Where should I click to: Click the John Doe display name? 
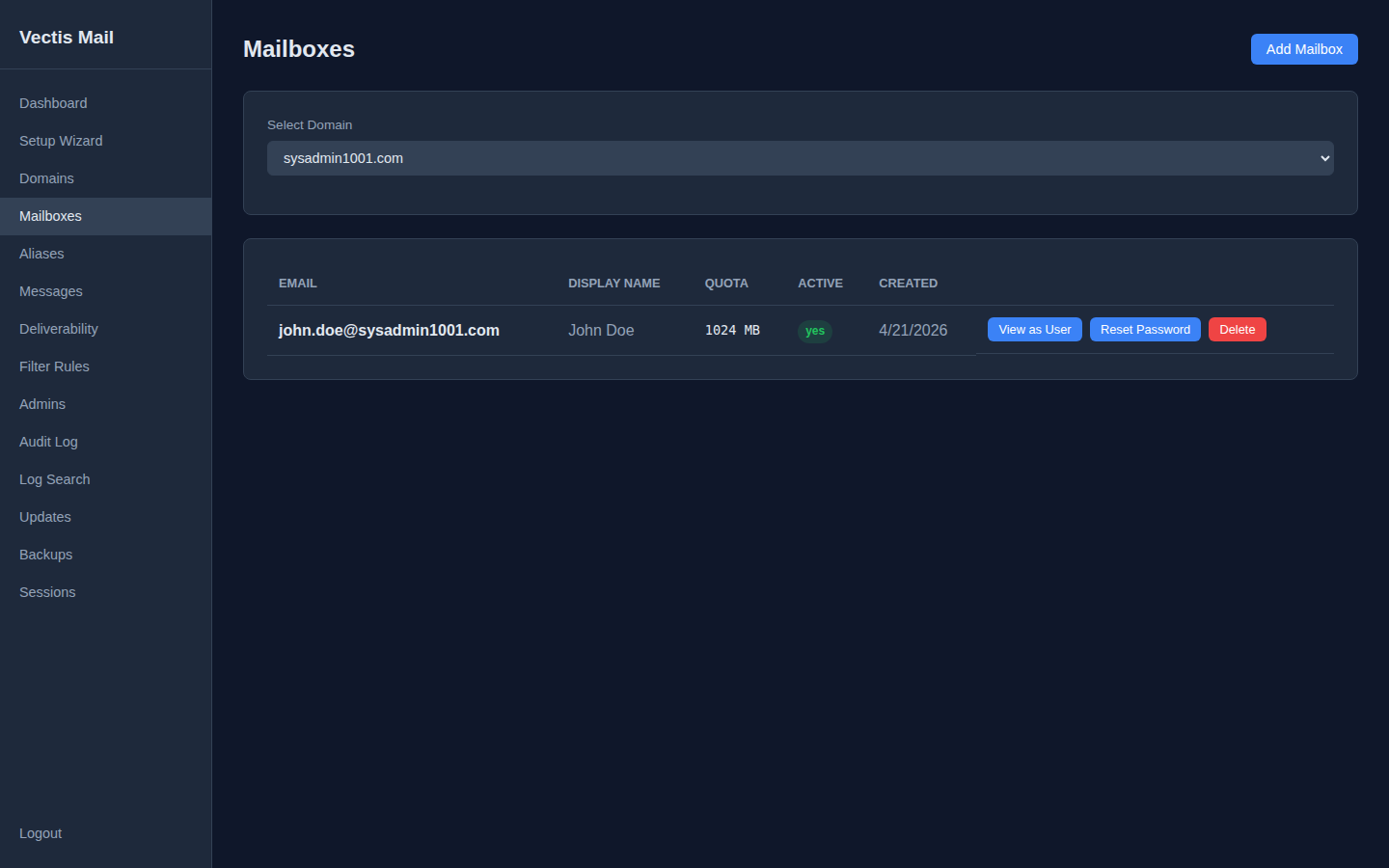coord(601,330)
